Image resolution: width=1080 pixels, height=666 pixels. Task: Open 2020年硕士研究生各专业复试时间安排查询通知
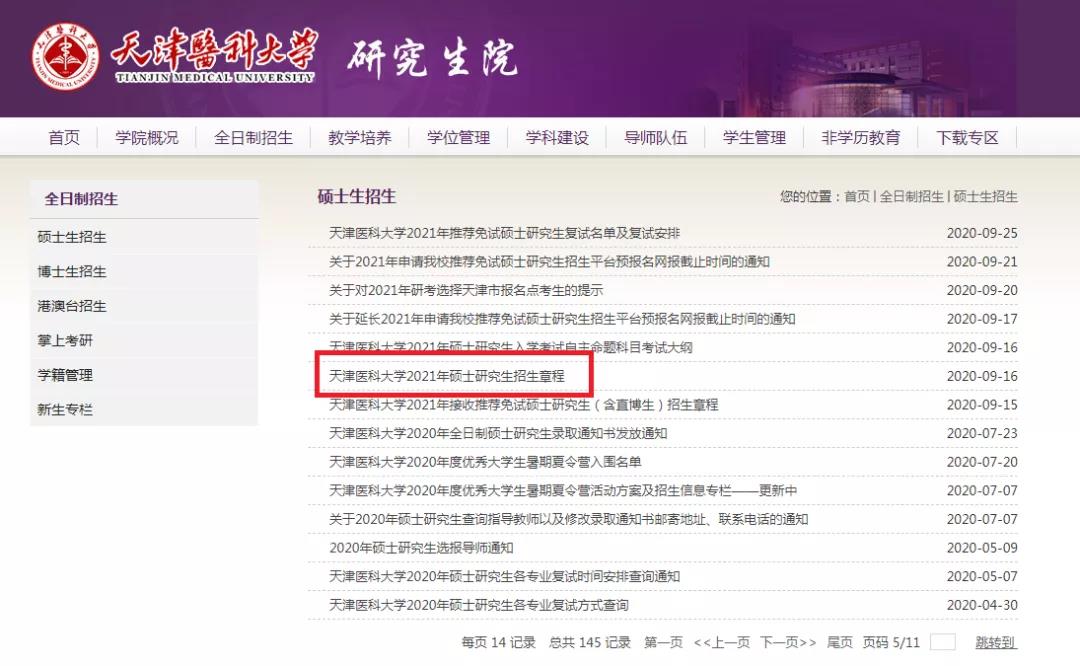[x=504, y=576]
